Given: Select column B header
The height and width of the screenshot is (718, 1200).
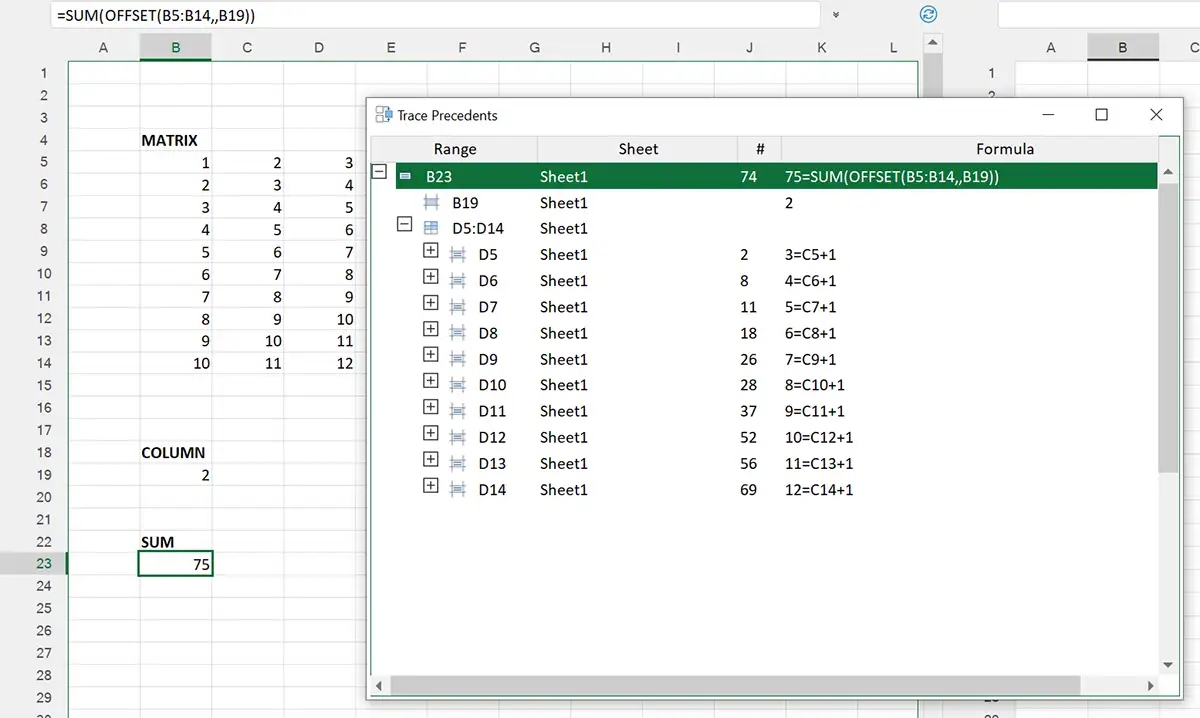Looking at the screenshot, I should click(175, 47).
